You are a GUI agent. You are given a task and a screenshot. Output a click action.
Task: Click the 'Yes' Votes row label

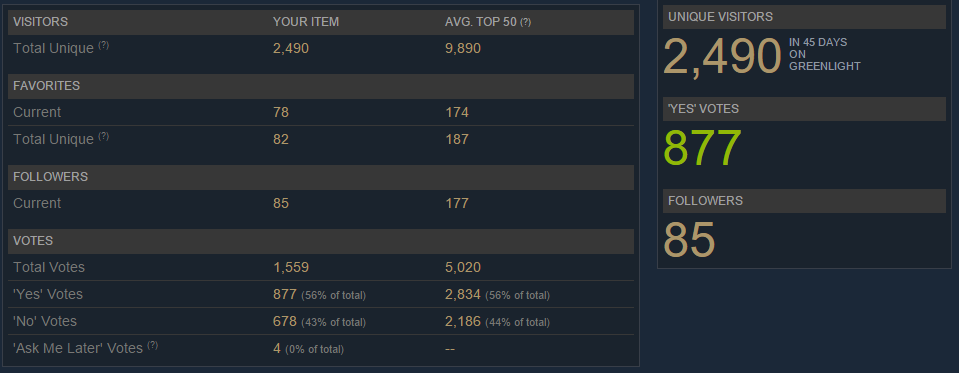(x=48, y=294)
